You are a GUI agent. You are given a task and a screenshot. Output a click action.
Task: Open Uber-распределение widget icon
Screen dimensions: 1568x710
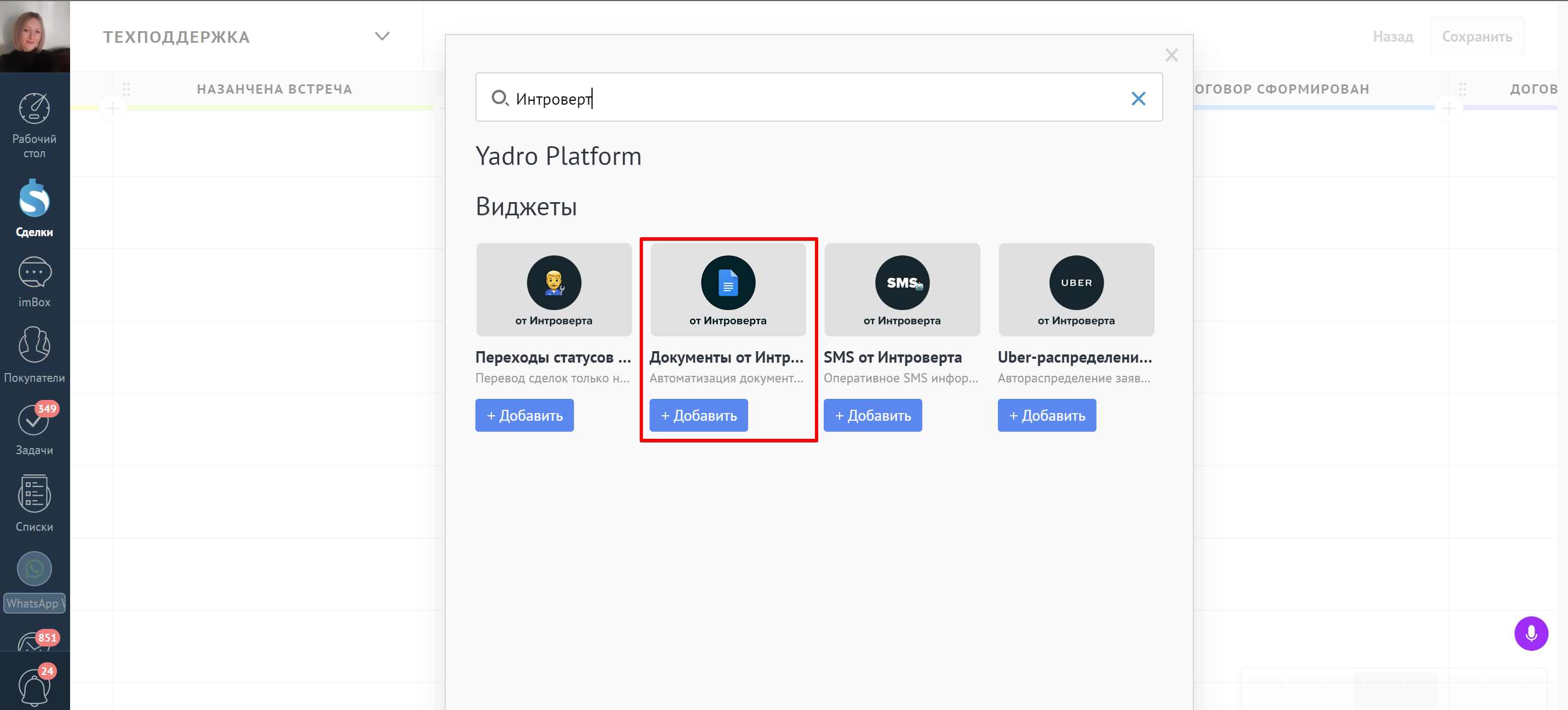tap(1076, 283)
